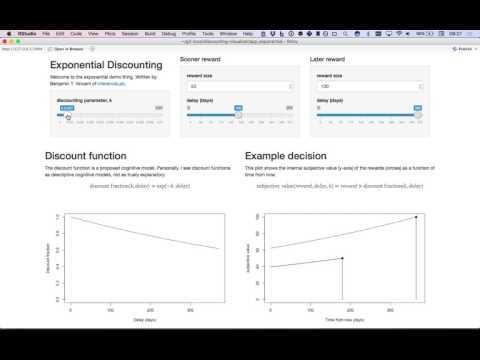Screen dimensions: 480x360
Task: Open the File menu
Action: pos(46,34)
